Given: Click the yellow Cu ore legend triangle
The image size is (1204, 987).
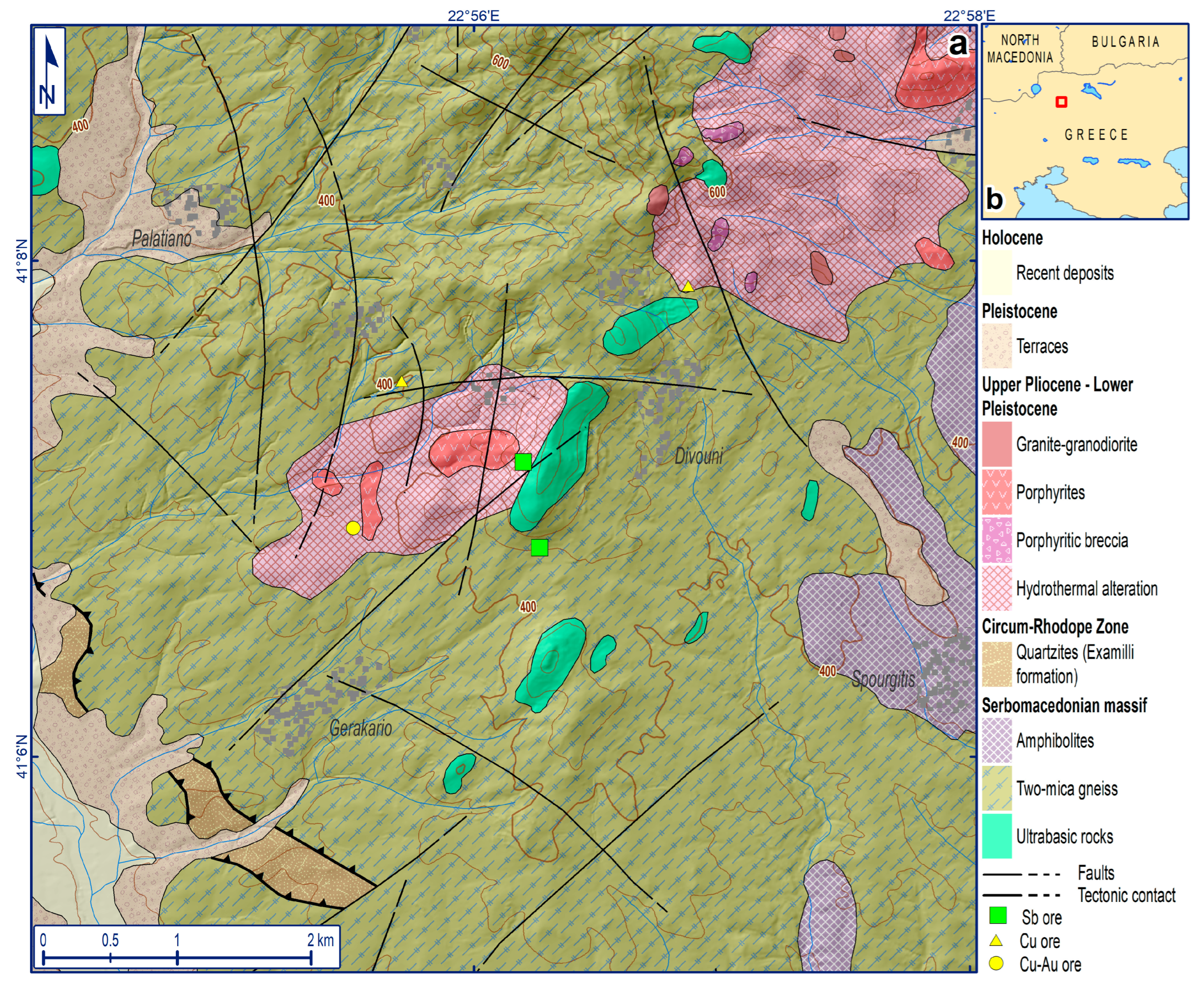Looking at the screenshot, I should (996, 940).
